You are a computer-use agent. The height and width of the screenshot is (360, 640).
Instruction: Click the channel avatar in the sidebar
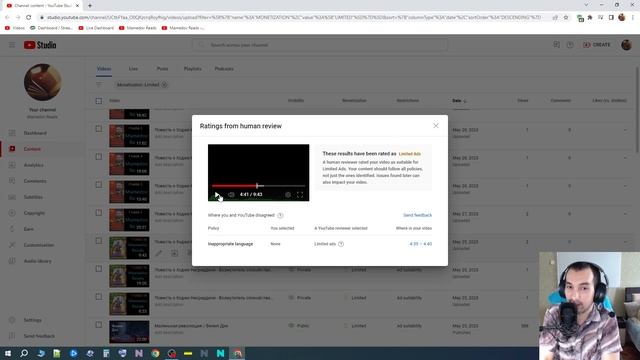pyautogui.click(x=42, y=82)
